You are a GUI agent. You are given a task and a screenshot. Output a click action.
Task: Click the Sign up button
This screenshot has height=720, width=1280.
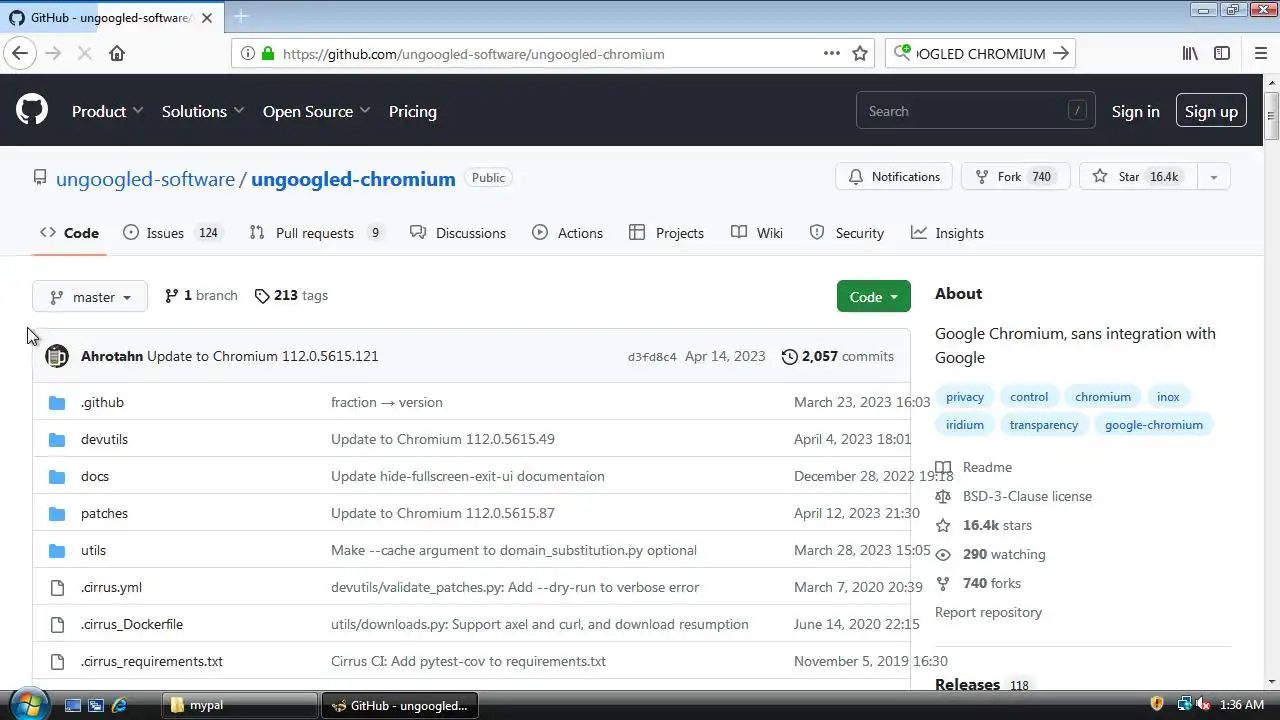click(x=1211, y=111)
